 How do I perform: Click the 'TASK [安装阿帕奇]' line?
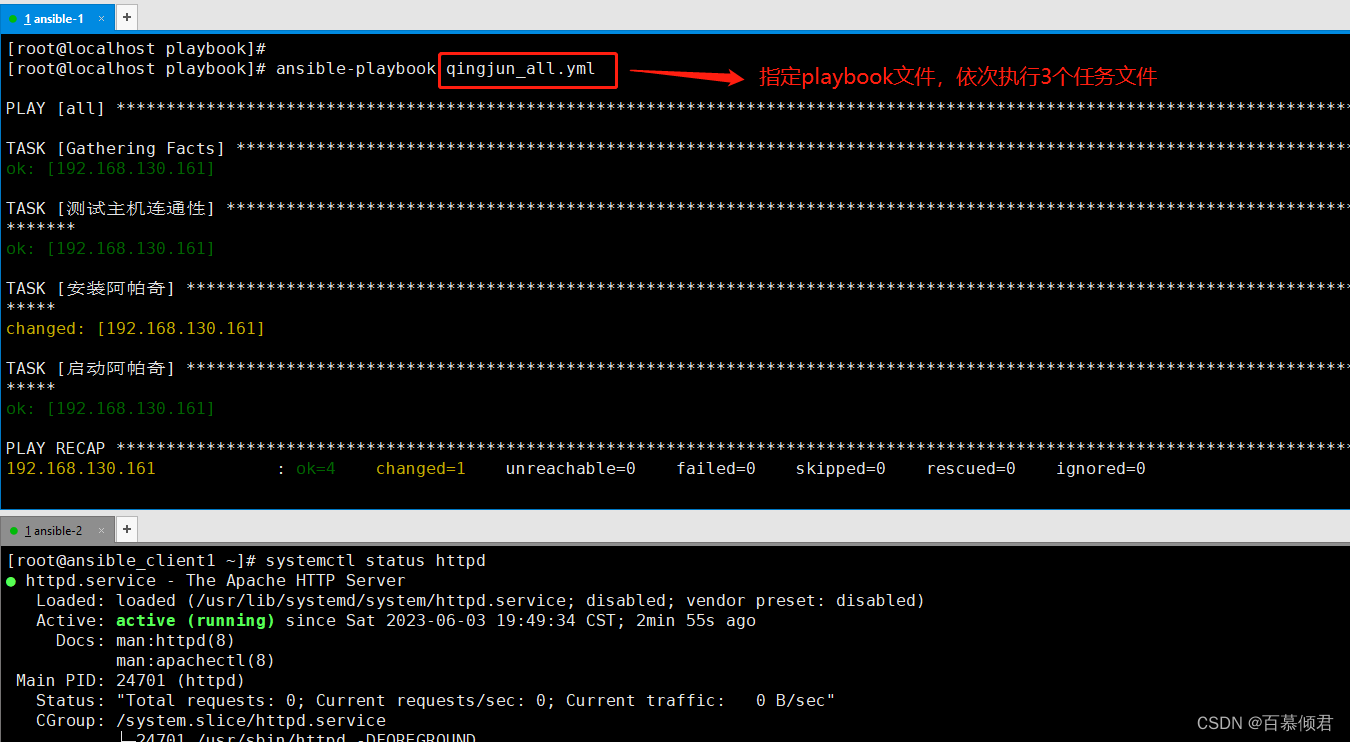[677, 288]
